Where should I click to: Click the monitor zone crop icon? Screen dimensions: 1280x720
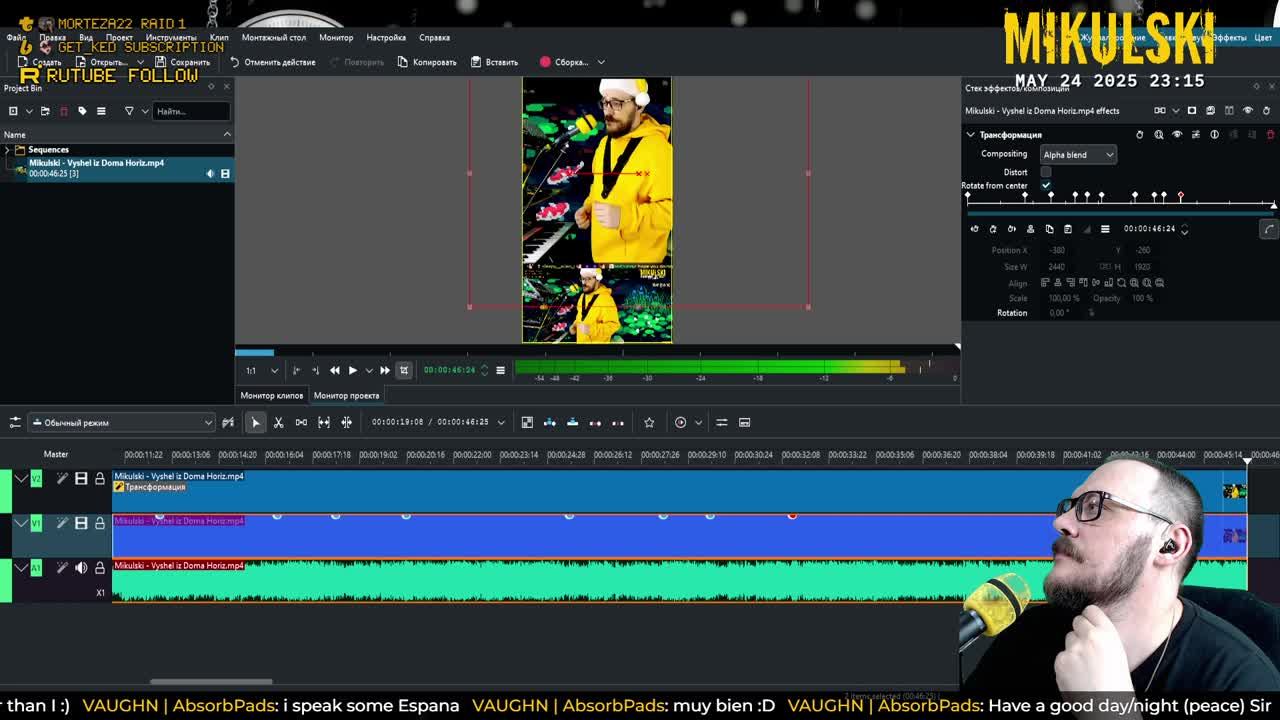pyautogui.click(x=404, y=370)
